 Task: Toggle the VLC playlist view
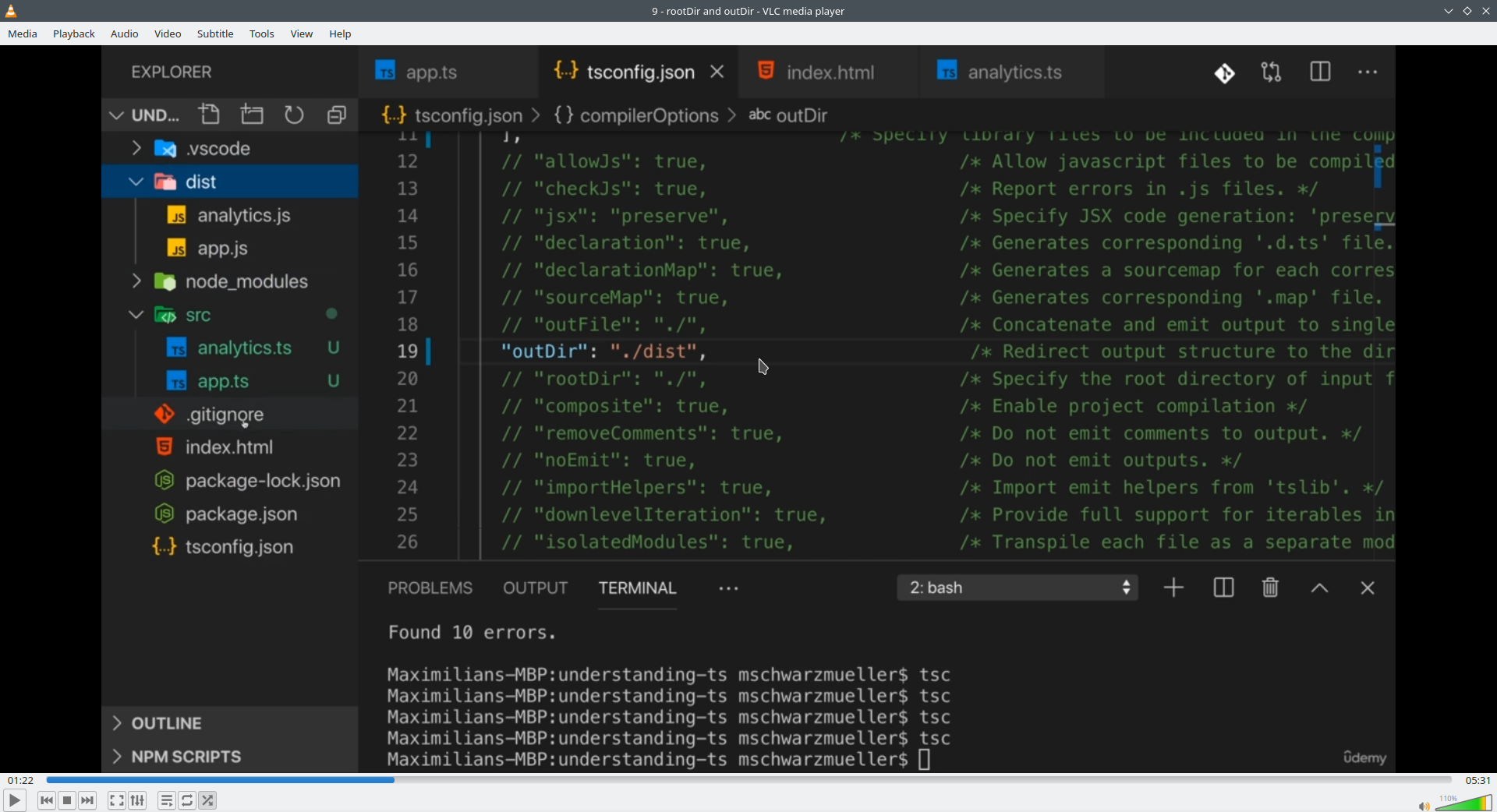coord(167,800)
